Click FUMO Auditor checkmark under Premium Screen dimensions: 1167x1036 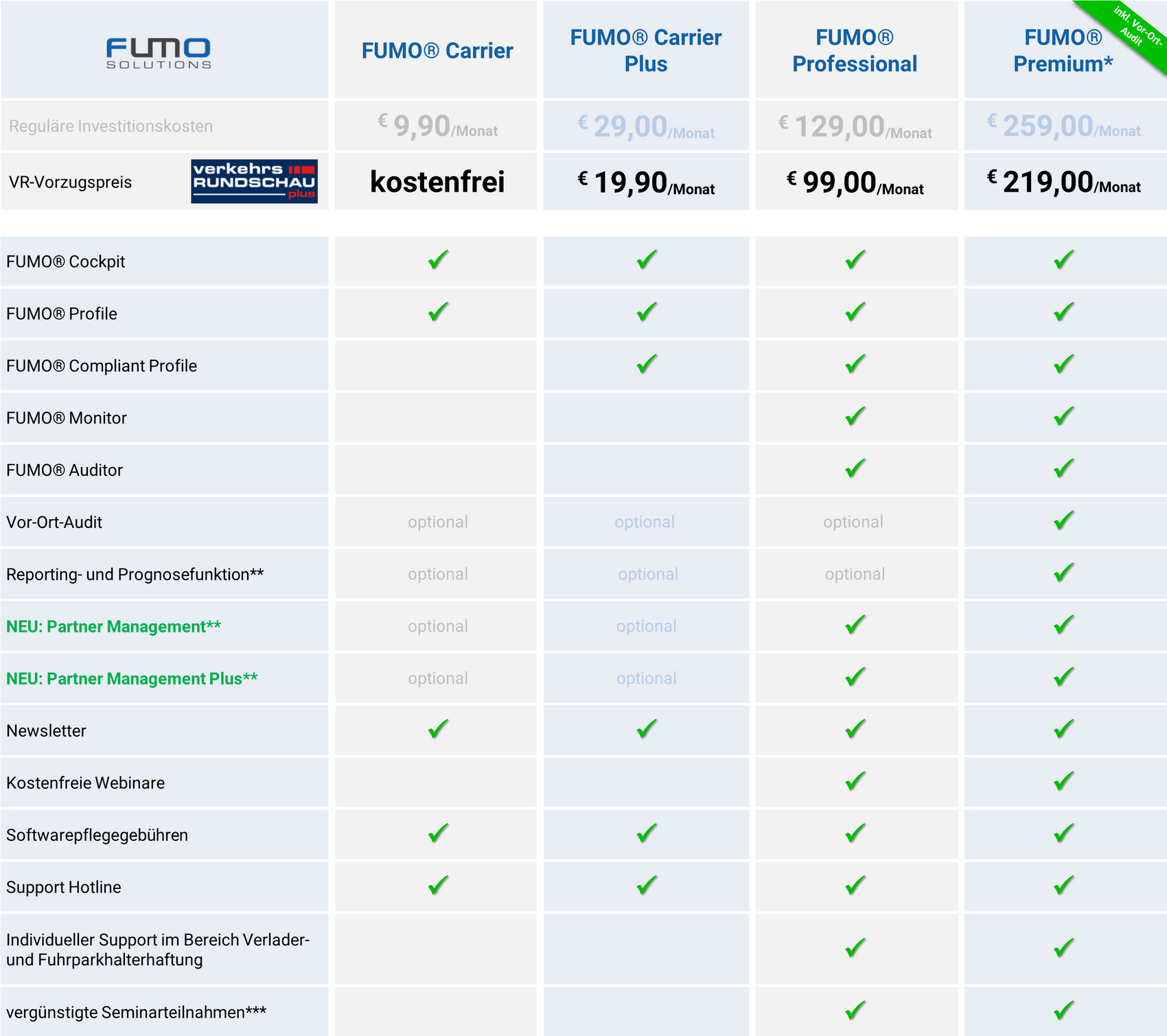(1063, 468)
